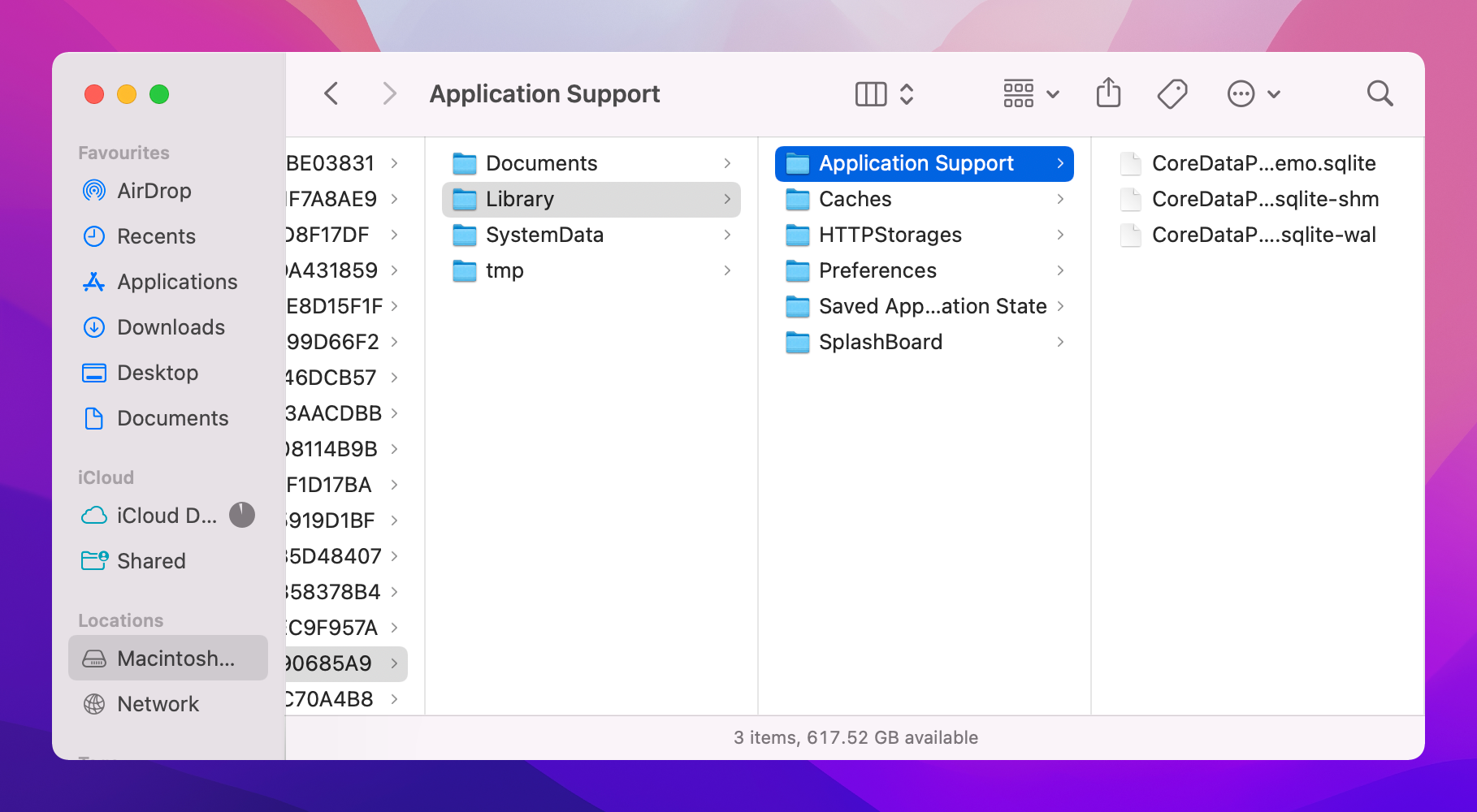Select the SystemData folder
Image resolution: width=1477 pixels, height=812 pixels.
click(x=544, y=235)
